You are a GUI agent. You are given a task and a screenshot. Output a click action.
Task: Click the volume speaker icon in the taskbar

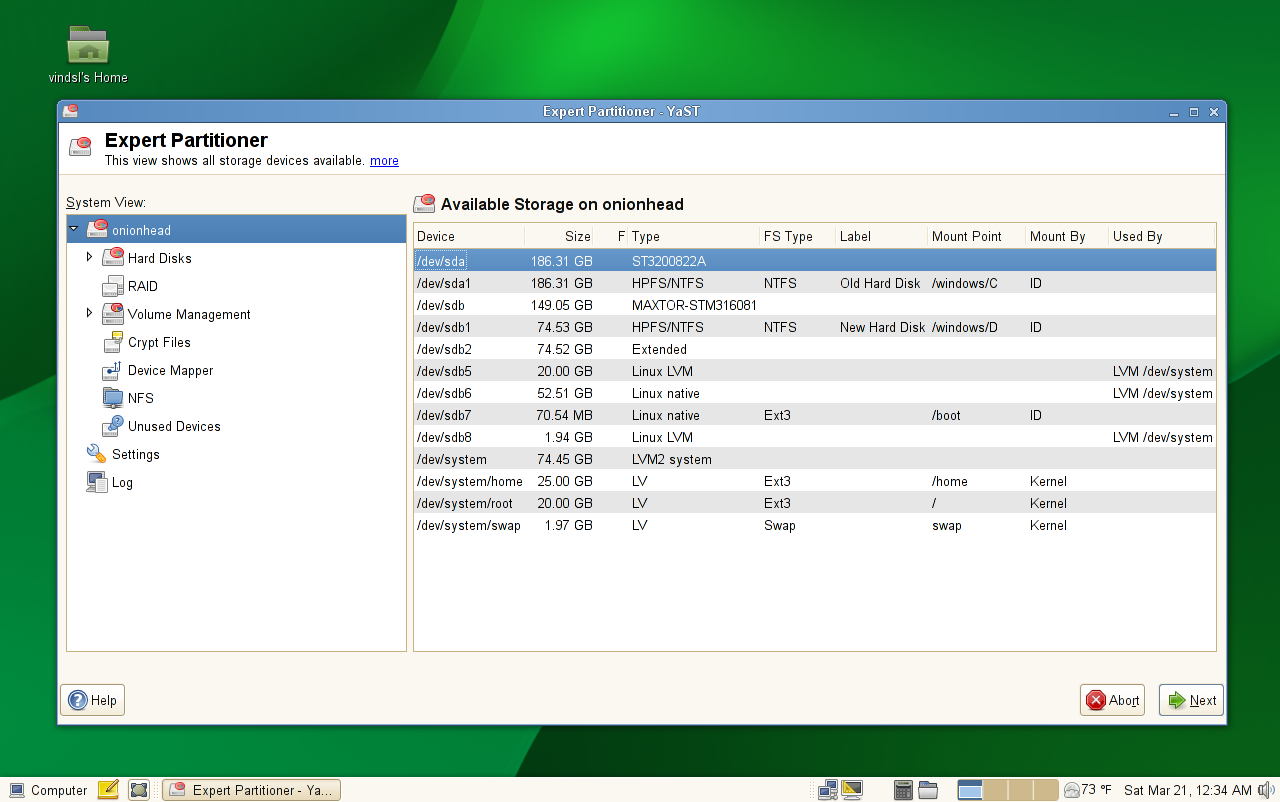[x=1267, y=790]
